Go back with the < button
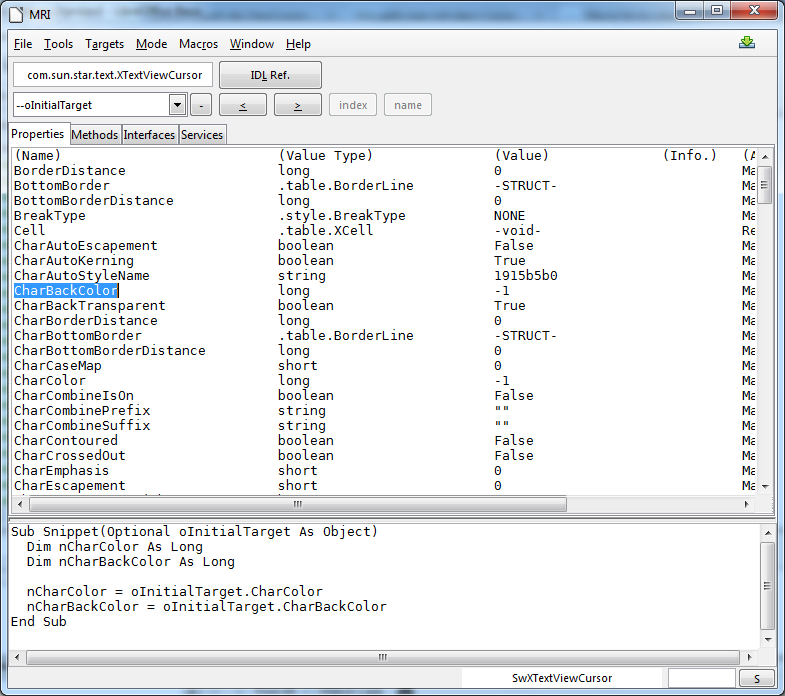The height and width of the screenshot is (696, 785). coord(243,105)
